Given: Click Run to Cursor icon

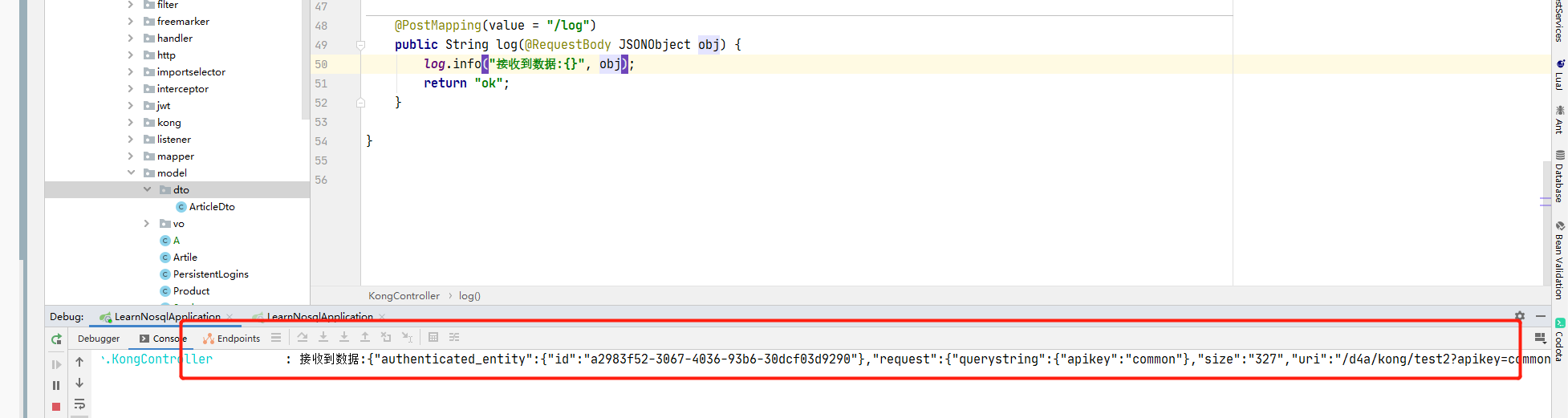Looking at the screenshot, I should click(407, 338).
